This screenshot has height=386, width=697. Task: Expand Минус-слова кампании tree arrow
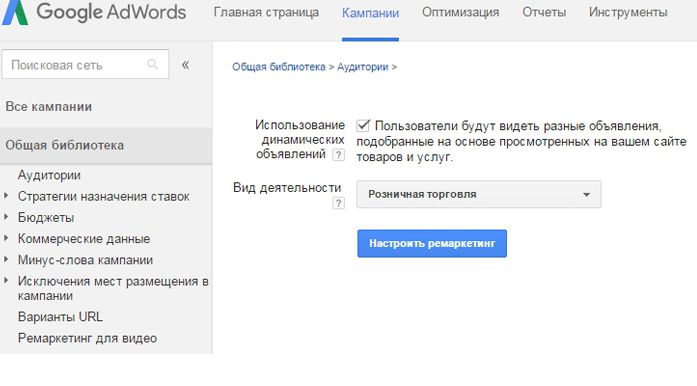pos(6,259)
